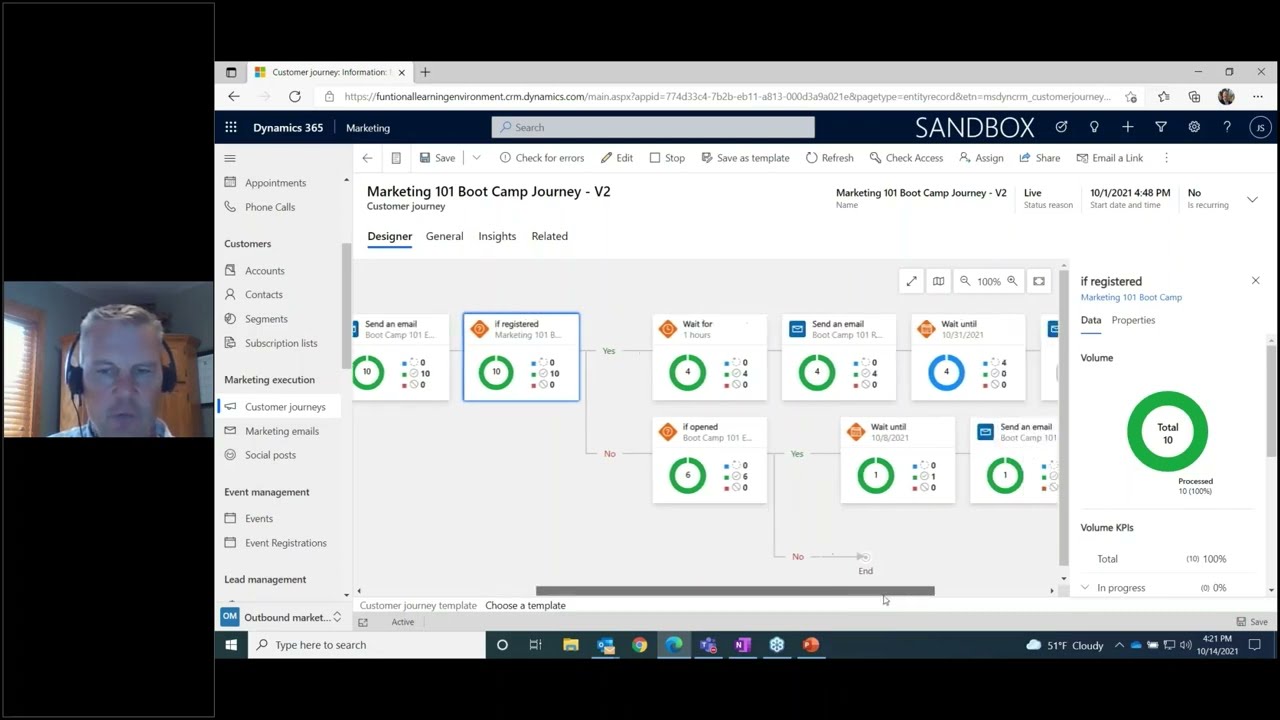Click Save as template
This screenshot has height=720, width=1280.
(745, 158)
